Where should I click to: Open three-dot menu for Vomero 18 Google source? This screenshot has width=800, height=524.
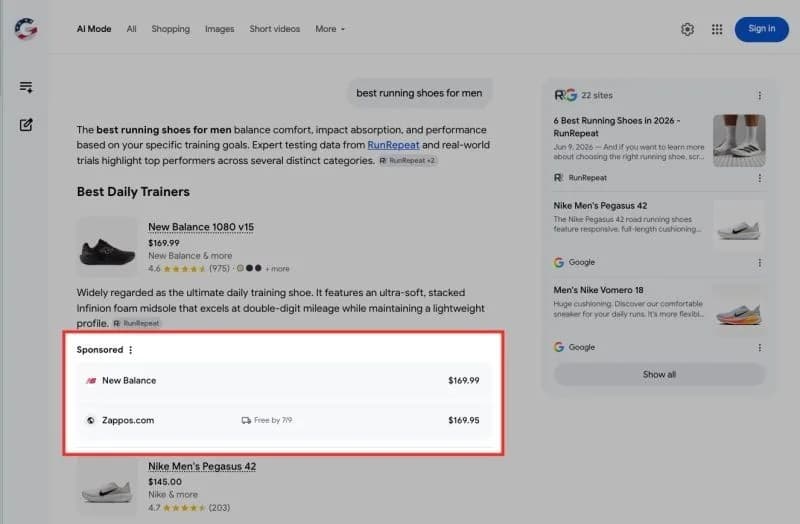[760, 347]
